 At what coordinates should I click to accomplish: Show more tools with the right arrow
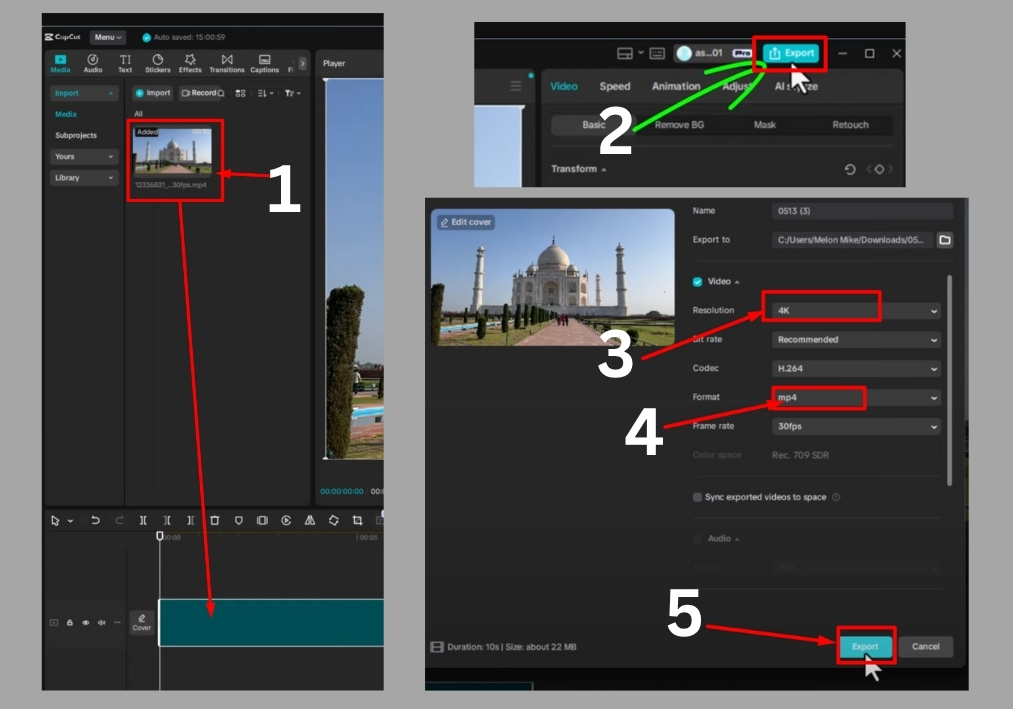(302, 63)
